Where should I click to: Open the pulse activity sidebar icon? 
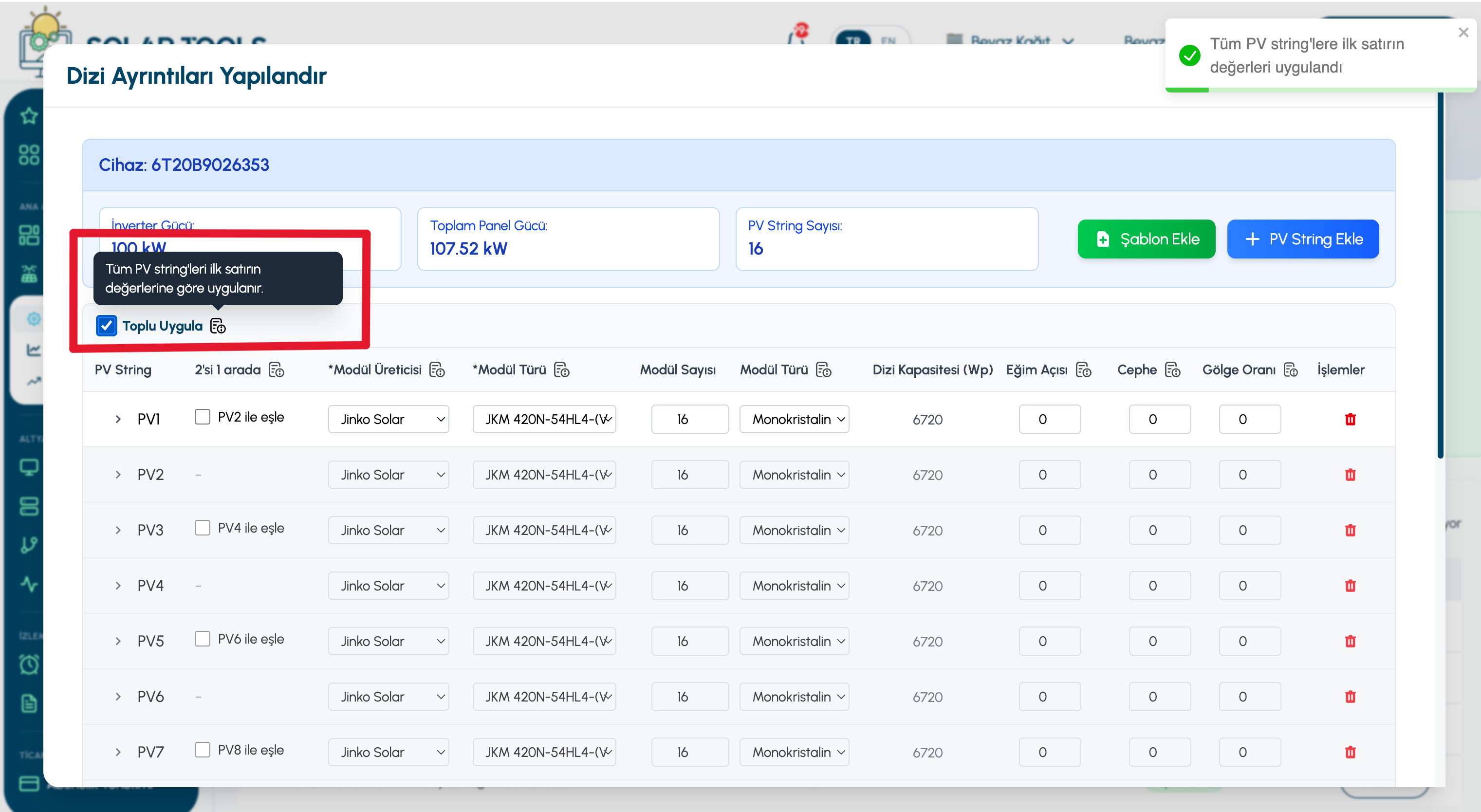[29, 584]
